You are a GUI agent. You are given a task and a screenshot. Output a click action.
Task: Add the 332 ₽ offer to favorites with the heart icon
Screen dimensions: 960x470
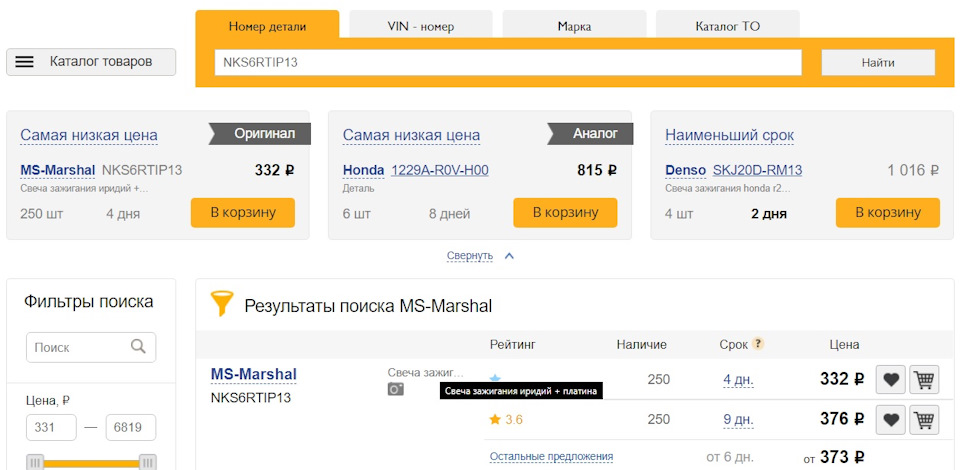click(891, 380)
